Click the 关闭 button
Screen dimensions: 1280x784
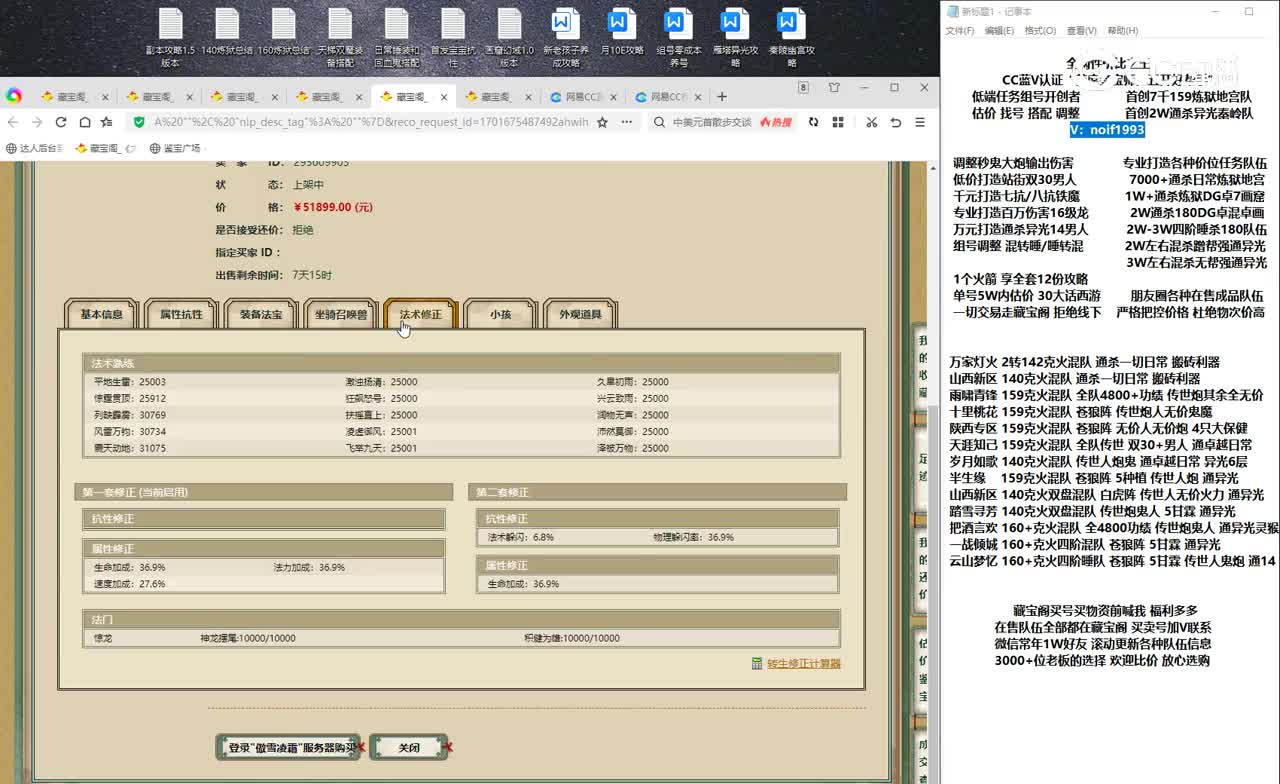tap(409, 747)
